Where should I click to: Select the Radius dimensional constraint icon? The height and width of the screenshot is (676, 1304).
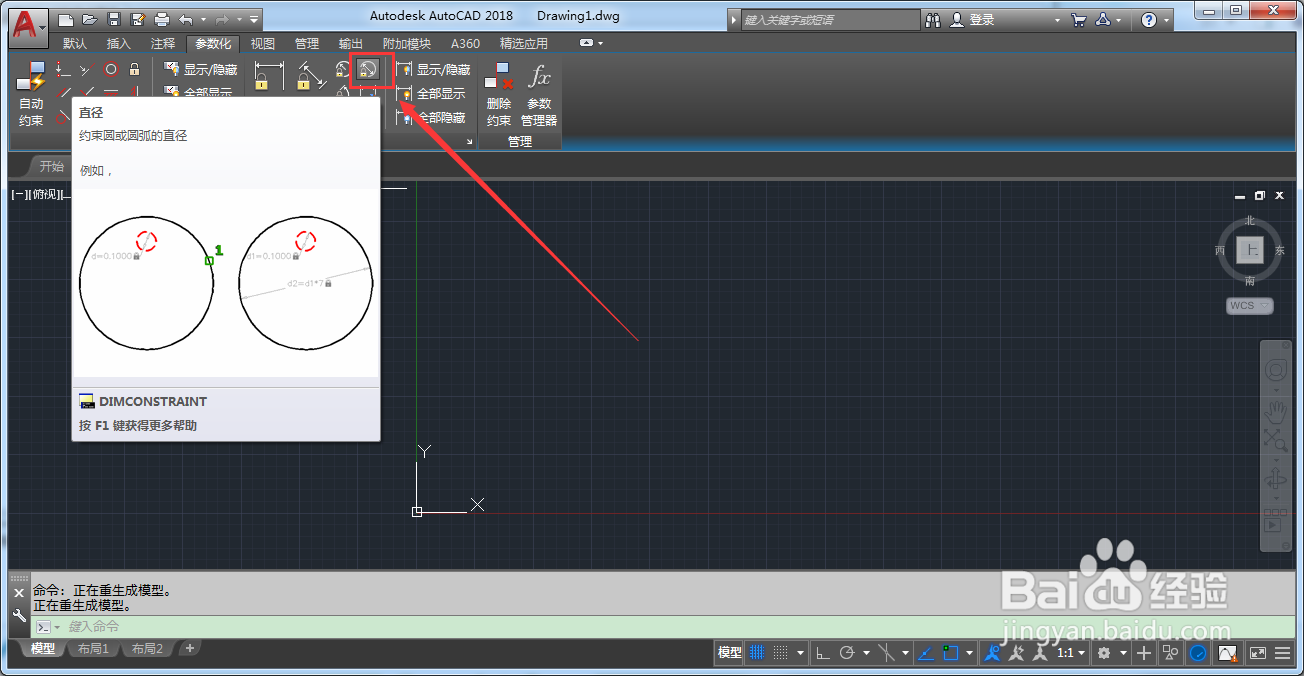[343, 69]
